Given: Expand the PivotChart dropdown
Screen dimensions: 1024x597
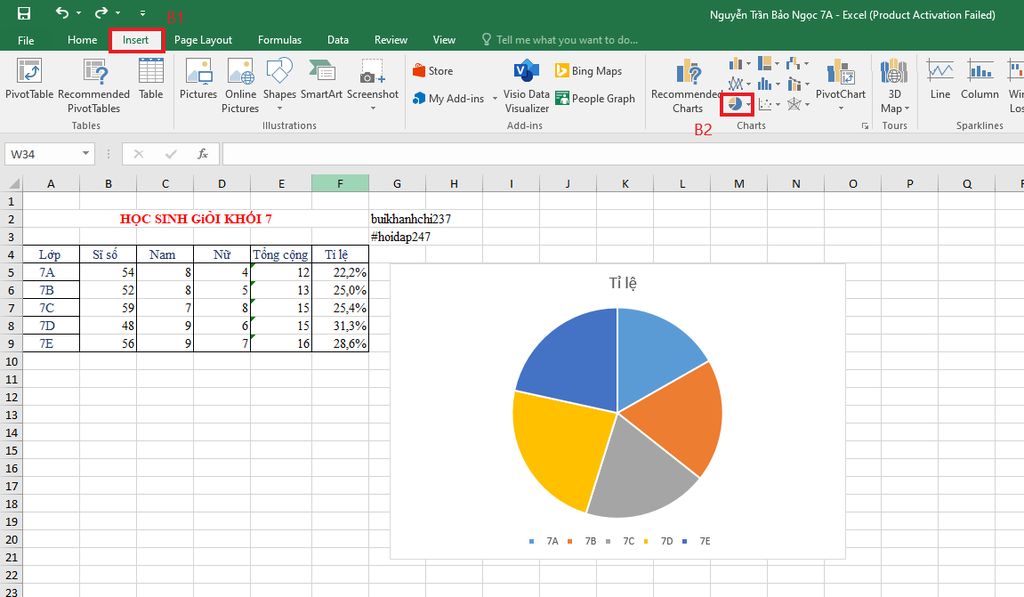Looking at the screenshot, I should [x=840, y=108].
